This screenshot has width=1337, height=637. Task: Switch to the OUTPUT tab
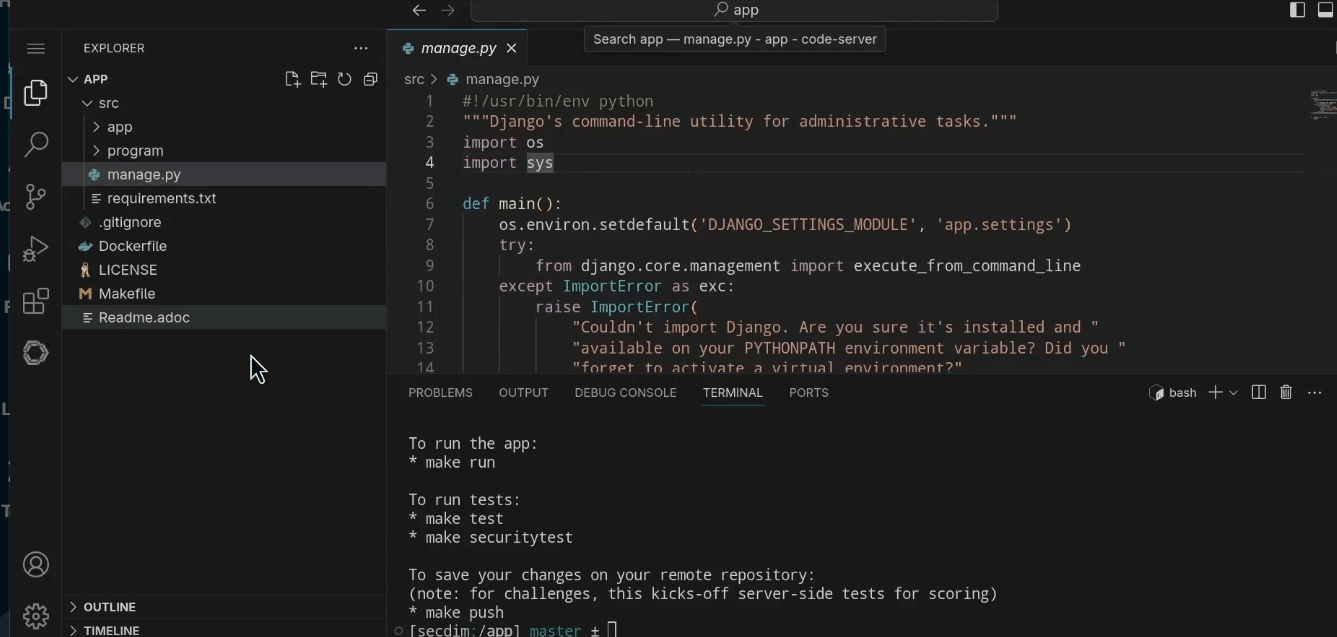[x=523, y=392]
